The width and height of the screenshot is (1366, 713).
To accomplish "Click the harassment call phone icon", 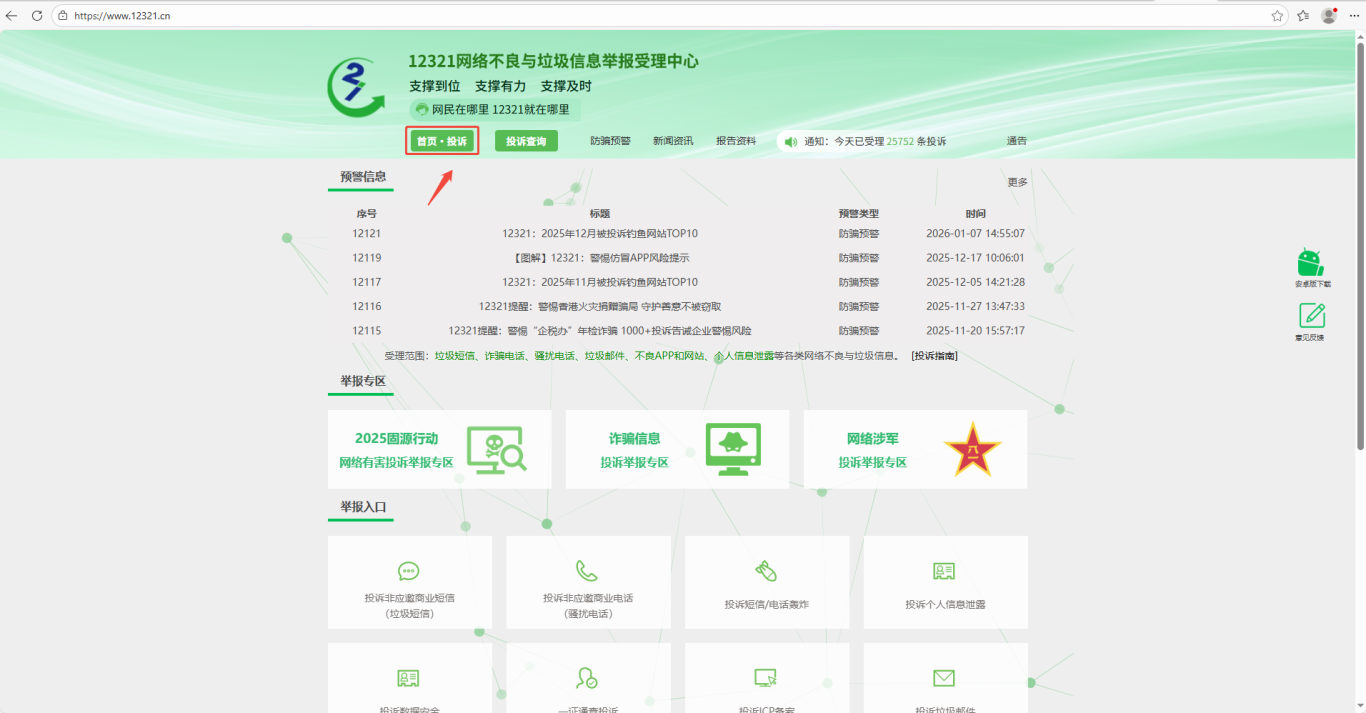I will tap(587, 571).
